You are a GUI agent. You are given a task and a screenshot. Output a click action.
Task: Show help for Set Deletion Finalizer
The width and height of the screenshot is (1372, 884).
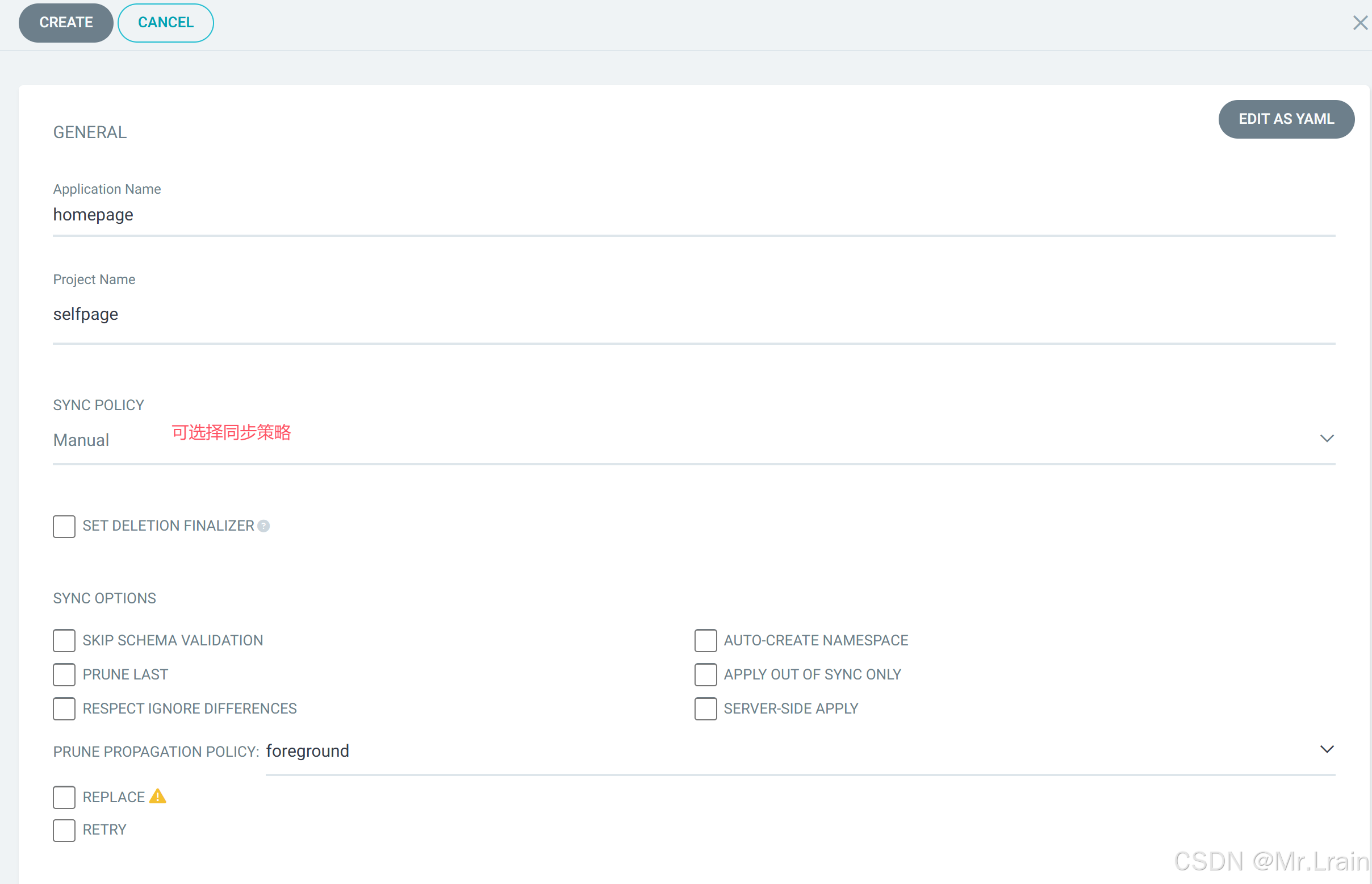(x=263, y=526)
